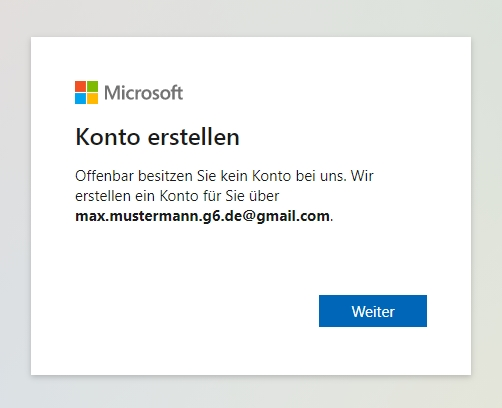
Task: Click the bold max.mustermann.g6.de@gmail.com address
Action: point(202,216)
